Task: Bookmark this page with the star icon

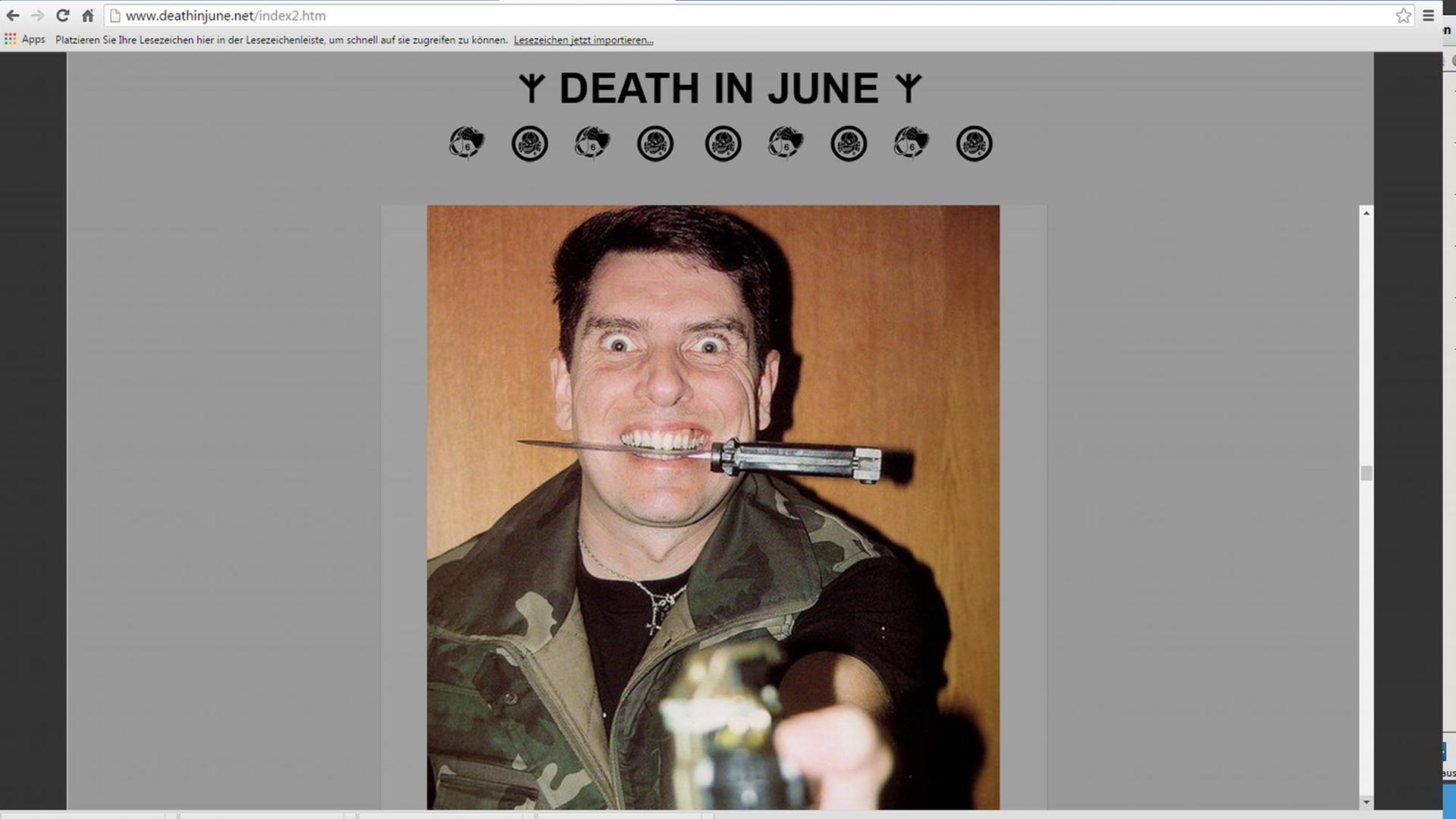Action: [1404, 15]
